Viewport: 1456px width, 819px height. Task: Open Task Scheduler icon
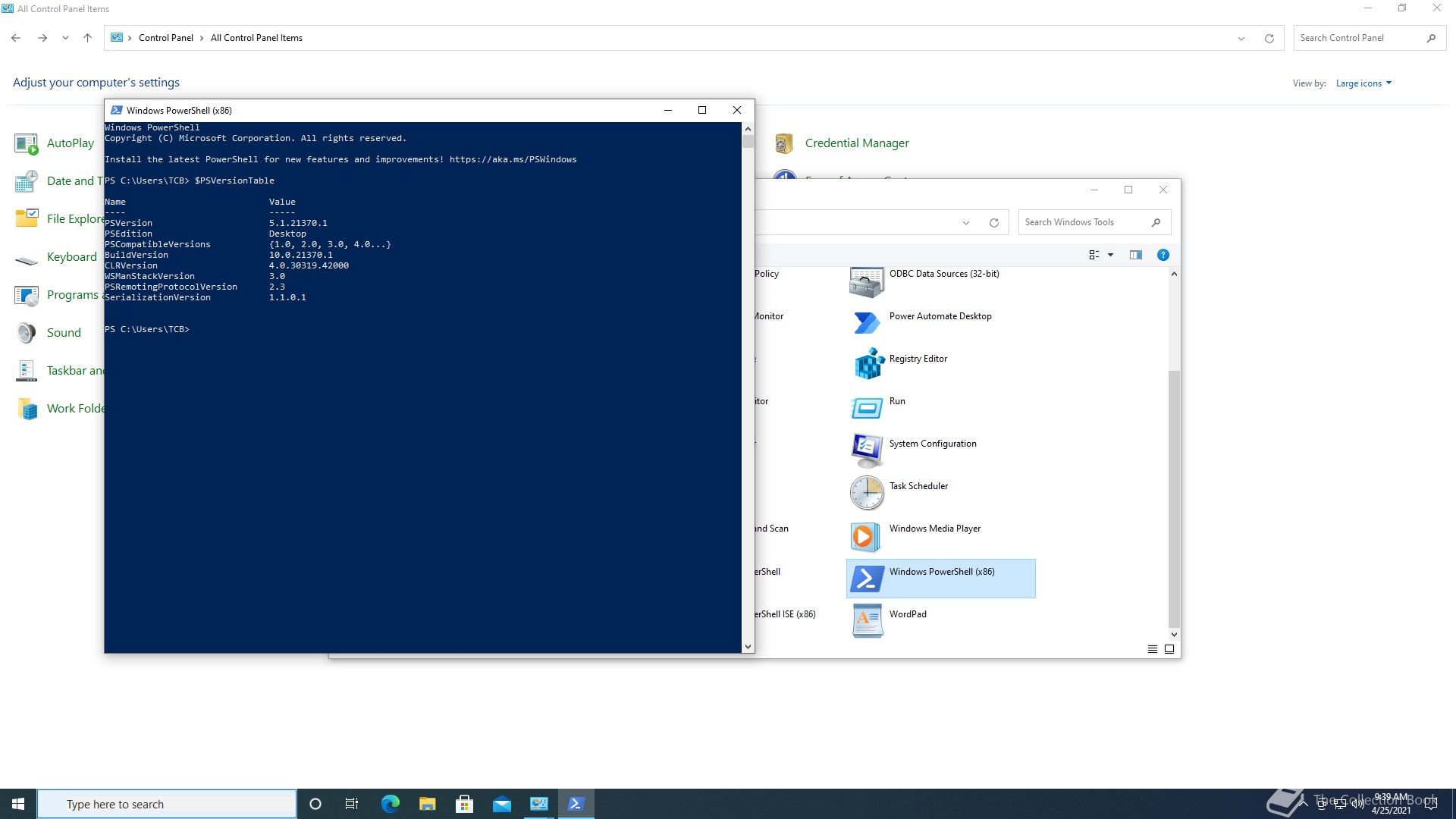click(x=867, y=494)
